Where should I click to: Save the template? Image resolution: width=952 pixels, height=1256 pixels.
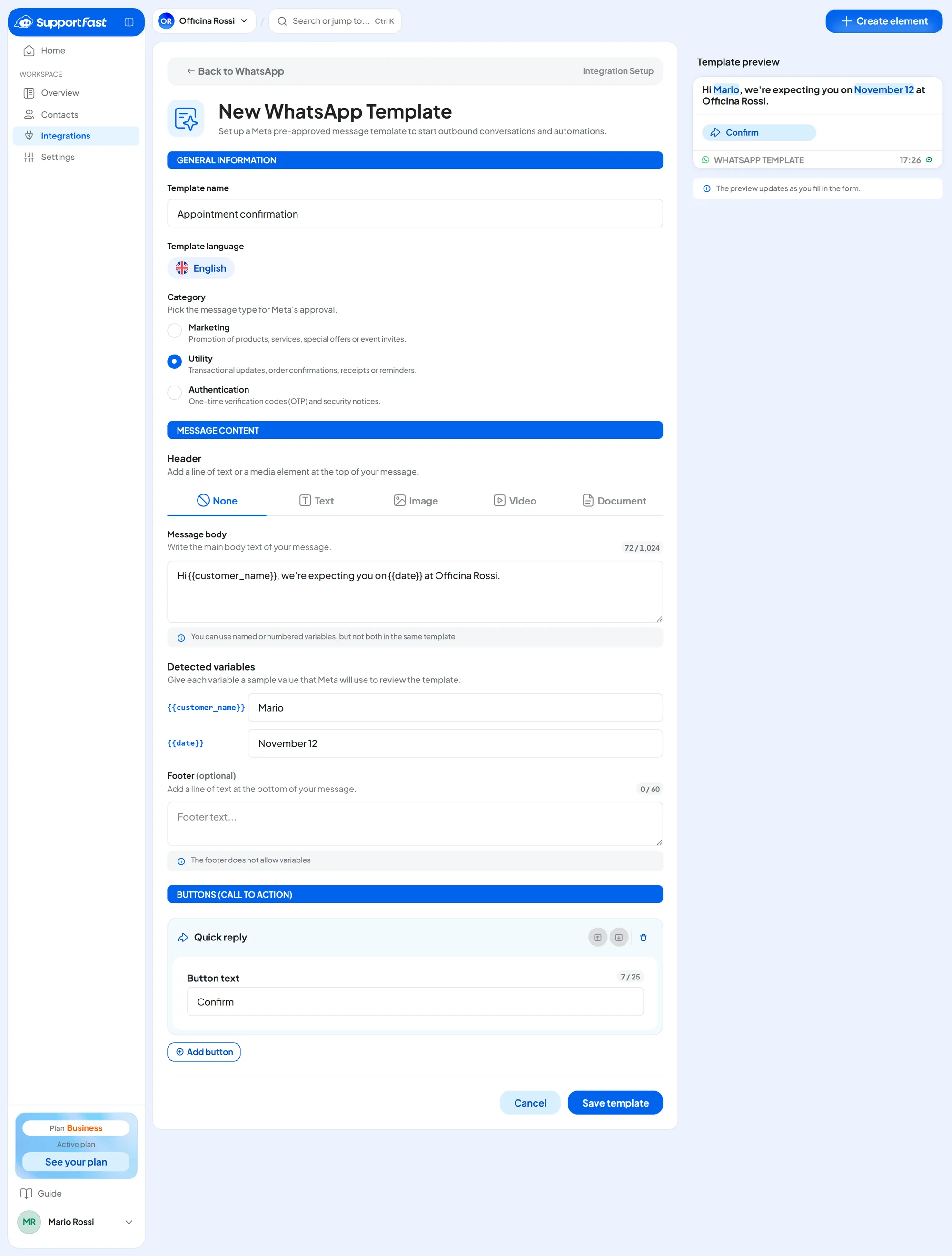615,1103
